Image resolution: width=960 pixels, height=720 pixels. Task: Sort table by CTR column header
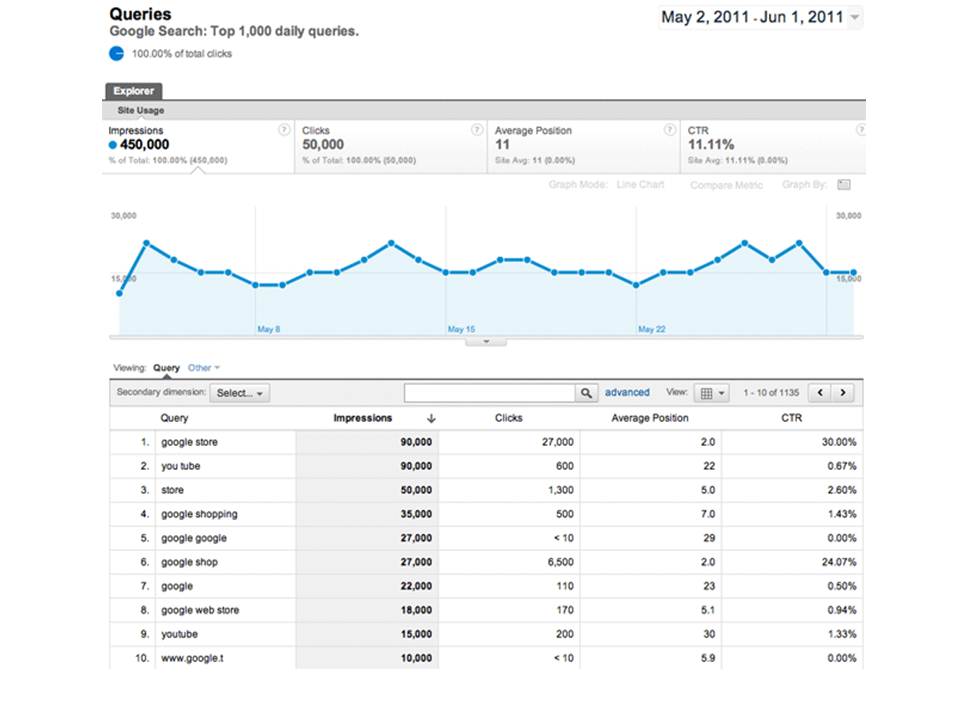[791, 418]
